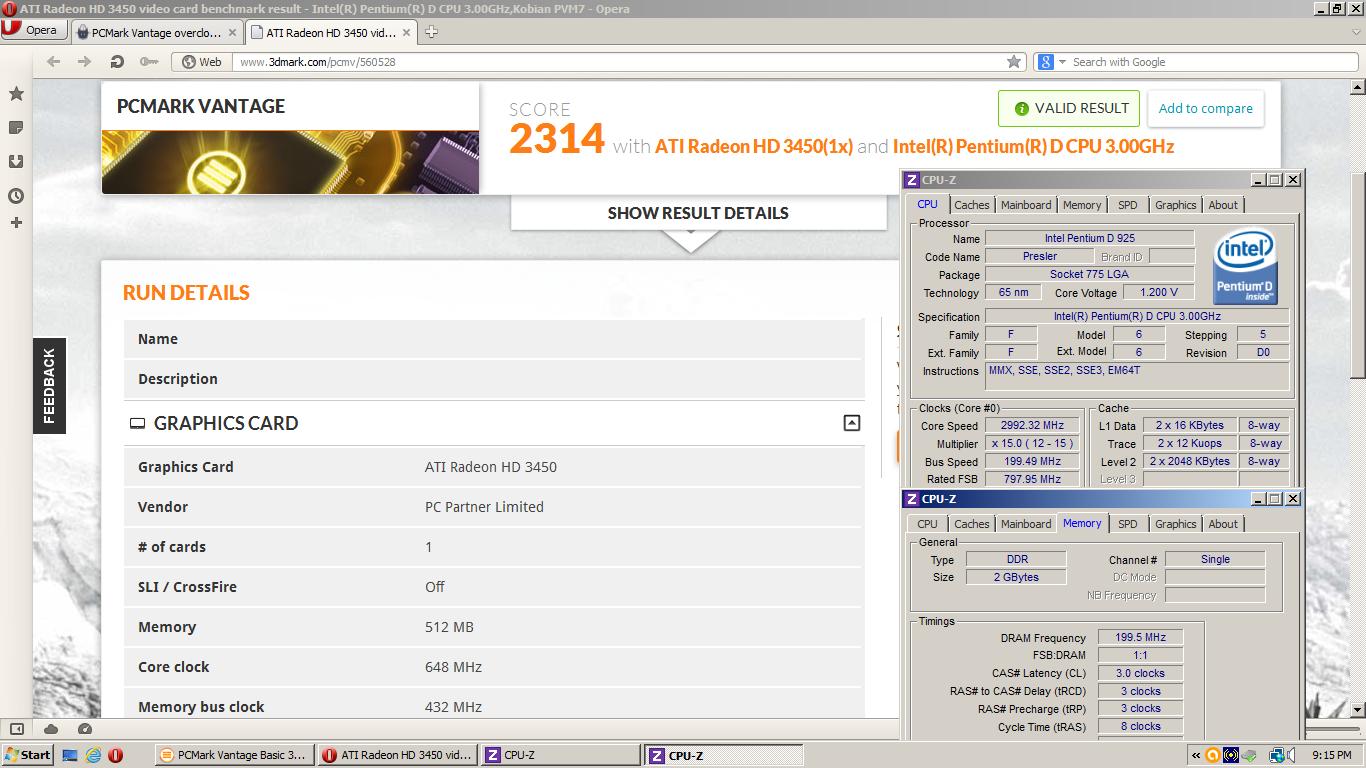The image size is (1366, 768).
Task: Click the VALID RESULT badge
Action: [x=1069, y=108]
